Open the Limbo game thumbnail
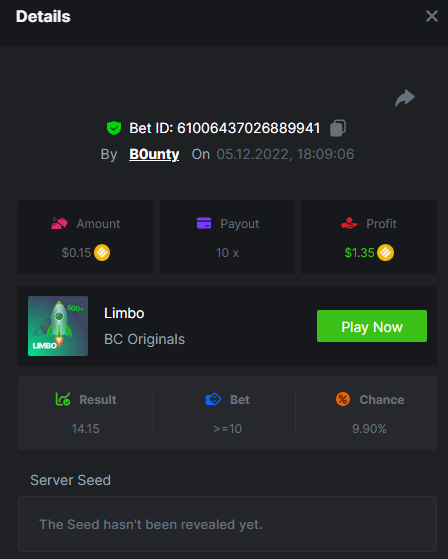This screenshot has width=448, height=559. click(58, 326)
